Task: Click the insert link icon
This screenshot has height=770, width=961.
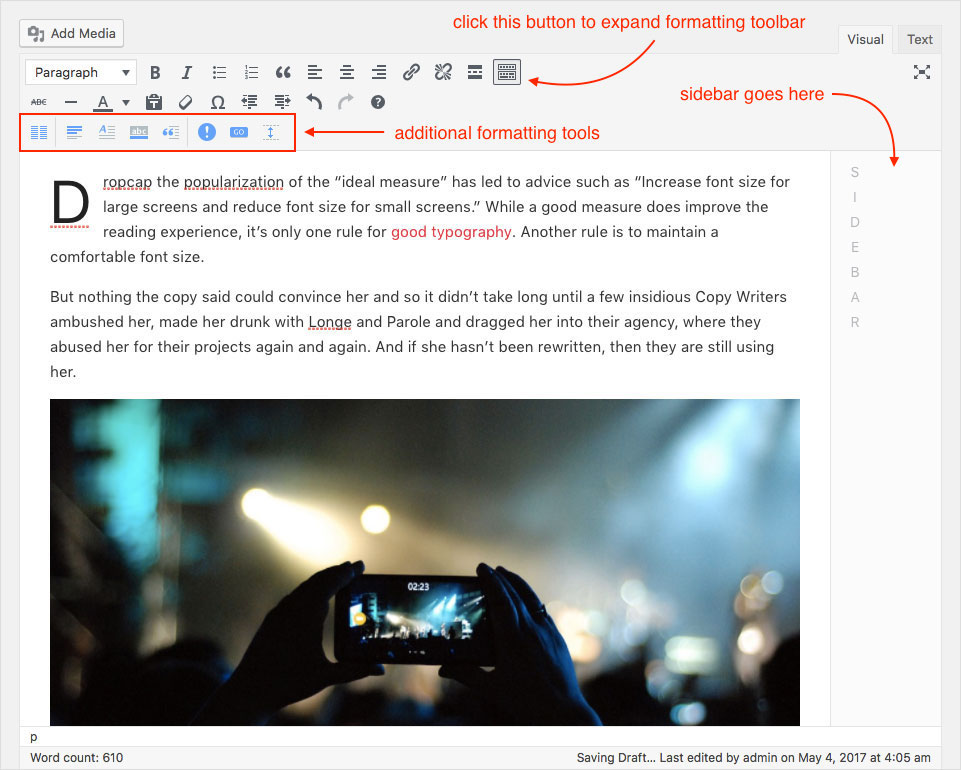Action: [x=411, y=72]
